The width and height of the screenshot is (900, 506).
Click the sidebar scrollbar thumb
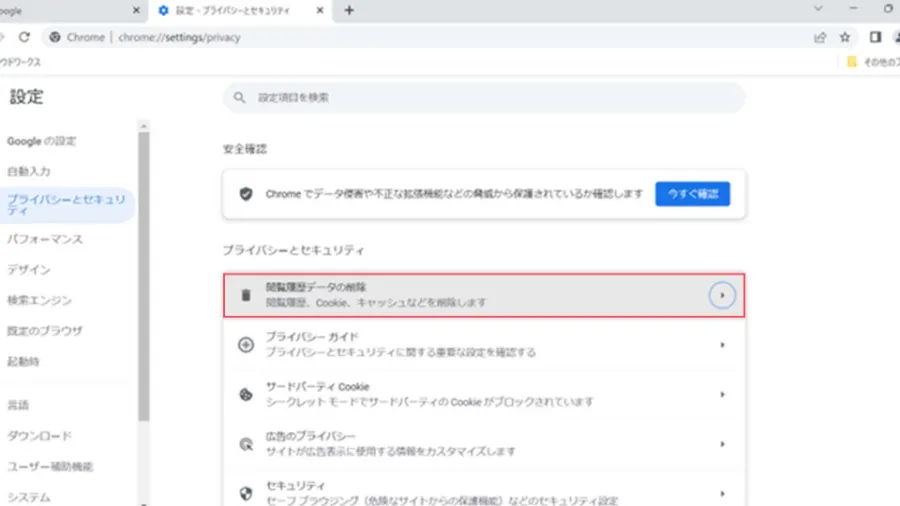pyautogui.click(x=143, y=277)
